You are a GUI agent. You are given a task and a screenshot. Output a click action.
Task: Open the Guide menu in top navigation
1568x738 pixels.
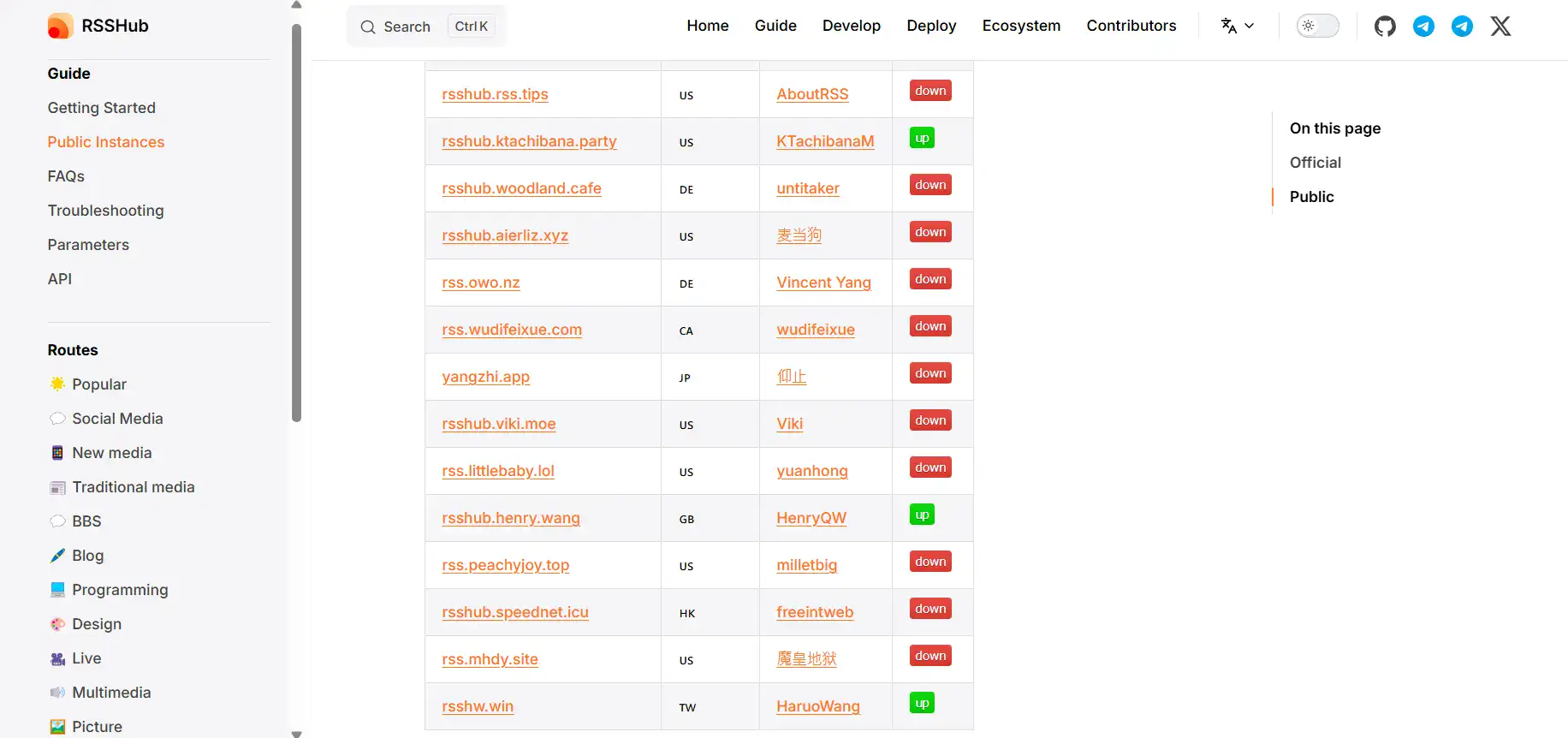click(x=775, y=26)
